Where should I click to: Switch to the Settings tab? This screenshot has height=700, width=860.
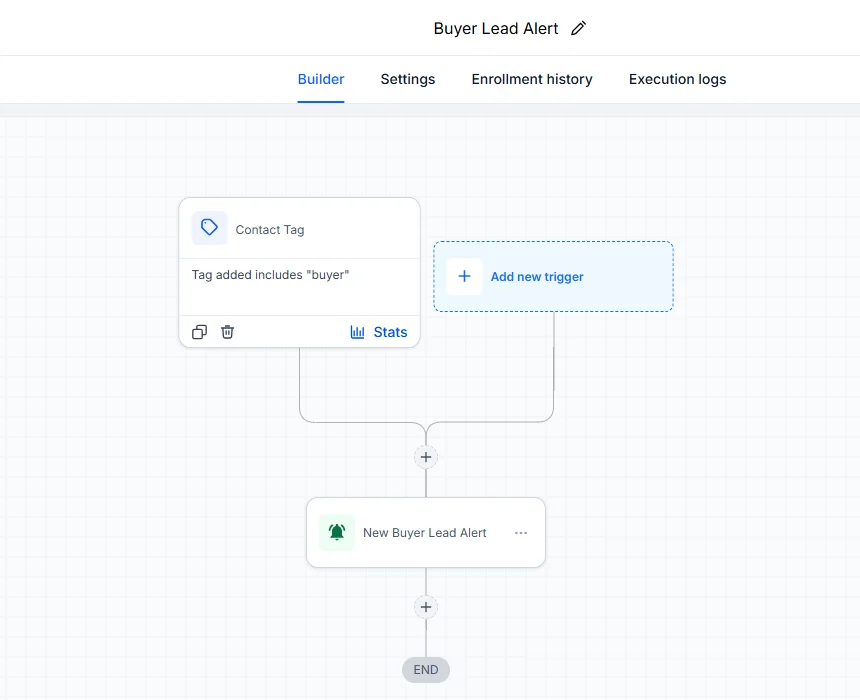pos(408,80)
